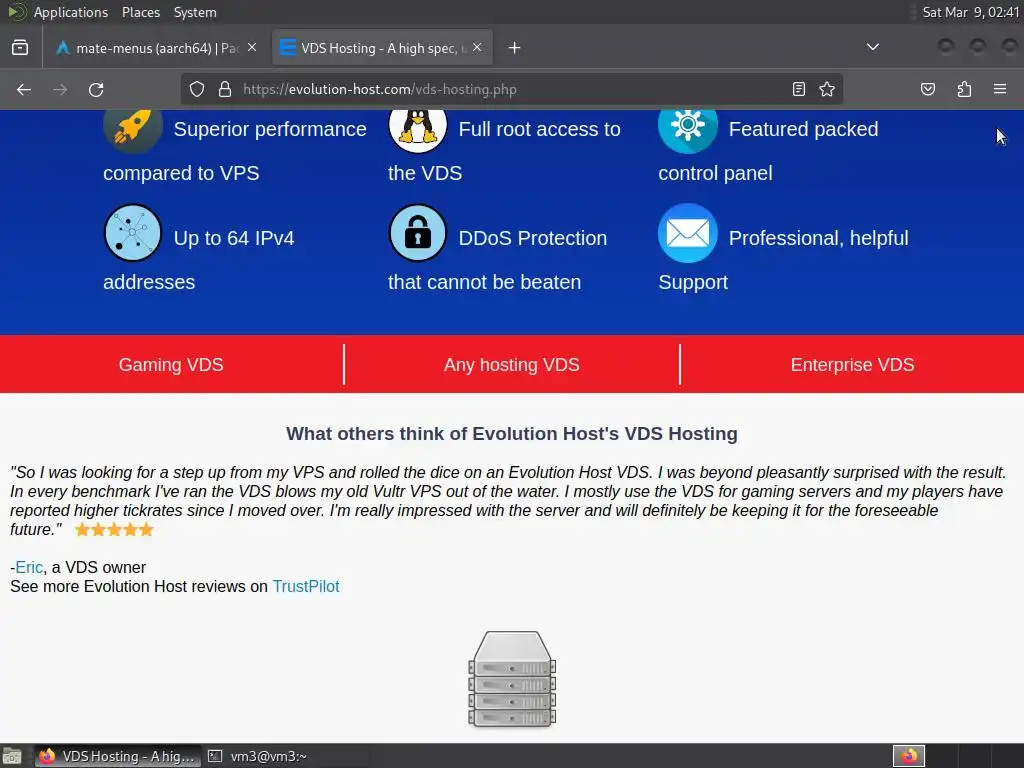
Task: Follow the Eric reviewer link
Action: pyautogui.click(x=29, y=568)
